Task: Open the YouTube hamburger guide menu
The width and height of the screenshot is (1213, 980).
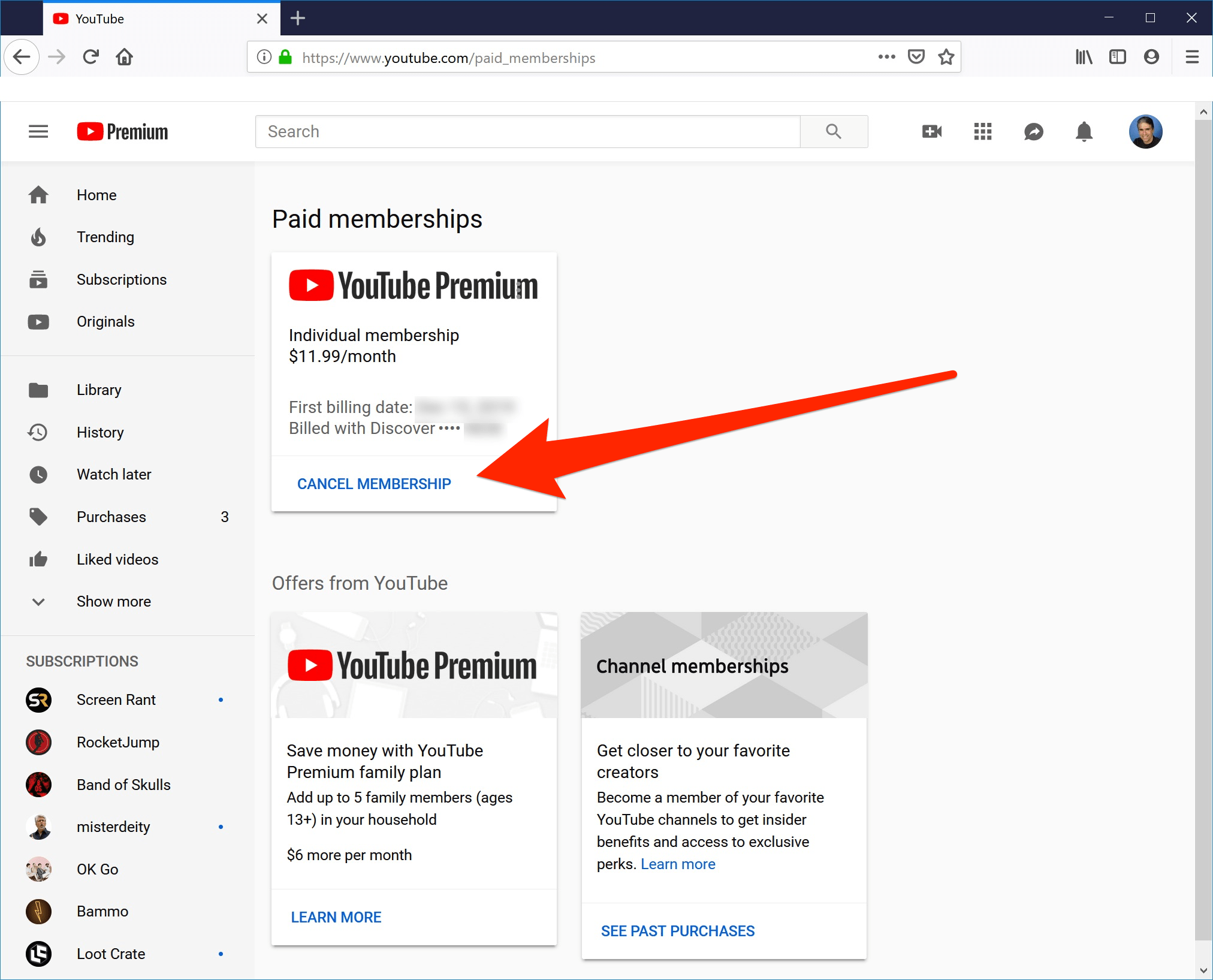Action: tap(38, 131)
